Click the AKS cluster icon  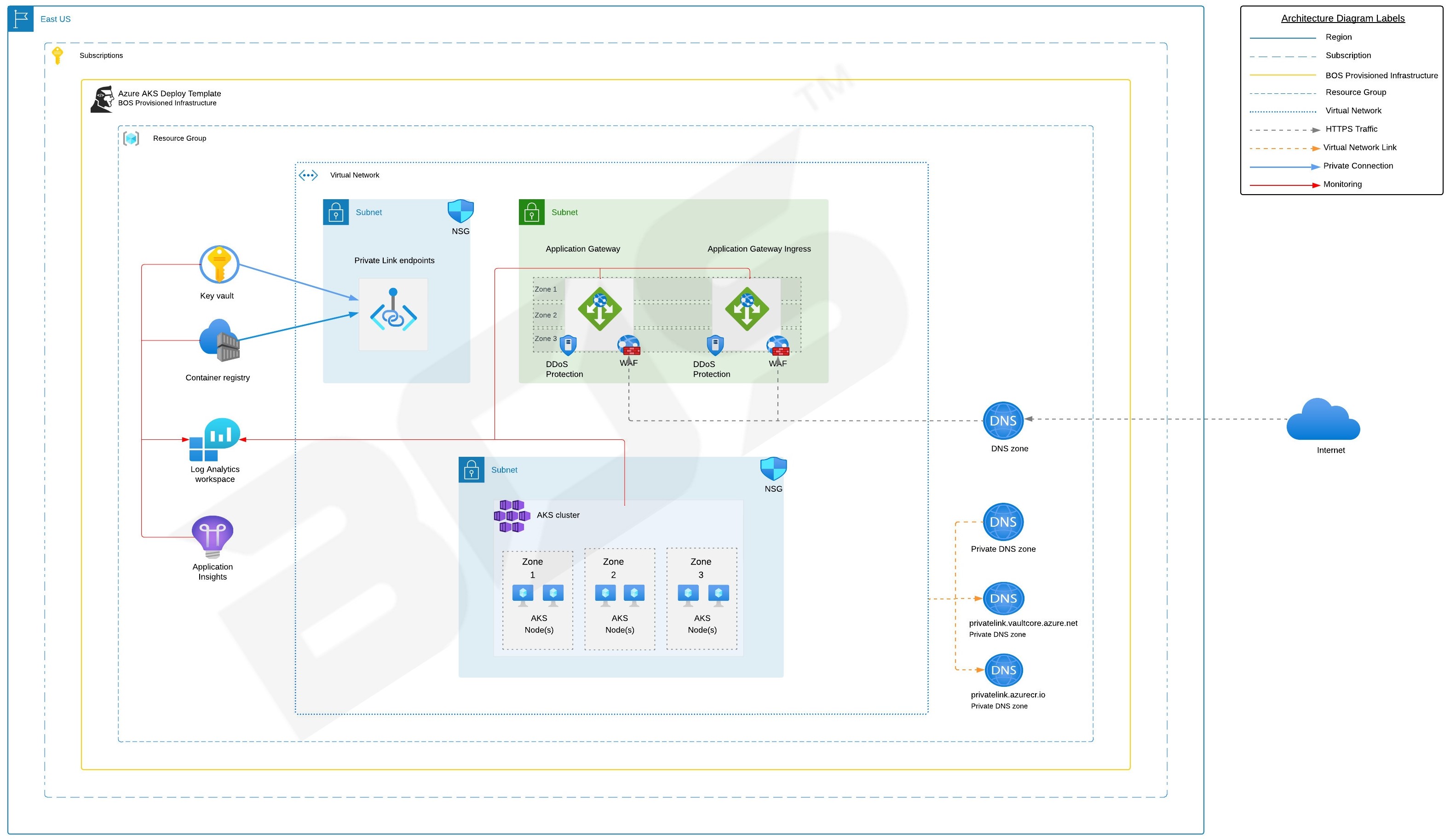(512, 516)
